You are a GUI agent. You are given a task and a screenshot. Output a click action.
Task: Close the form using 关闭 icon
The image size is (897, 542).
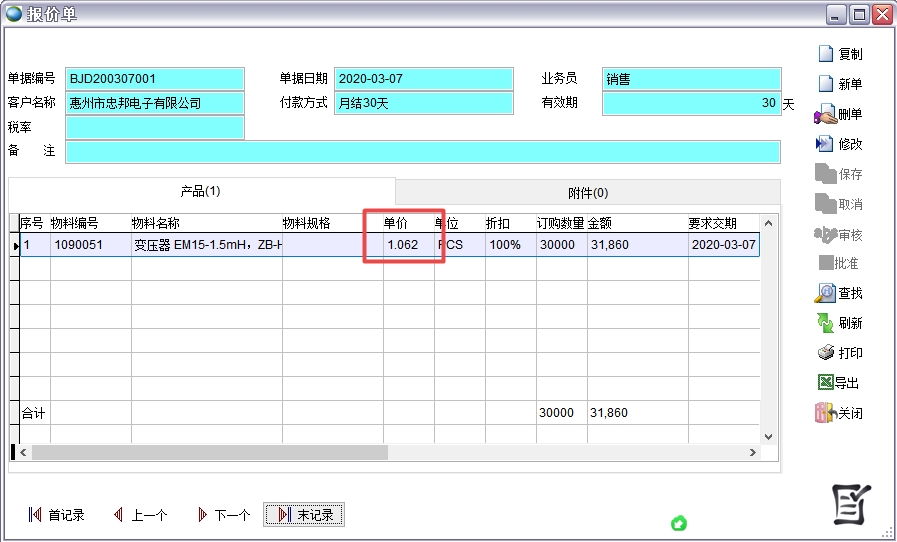coord(826,413)
